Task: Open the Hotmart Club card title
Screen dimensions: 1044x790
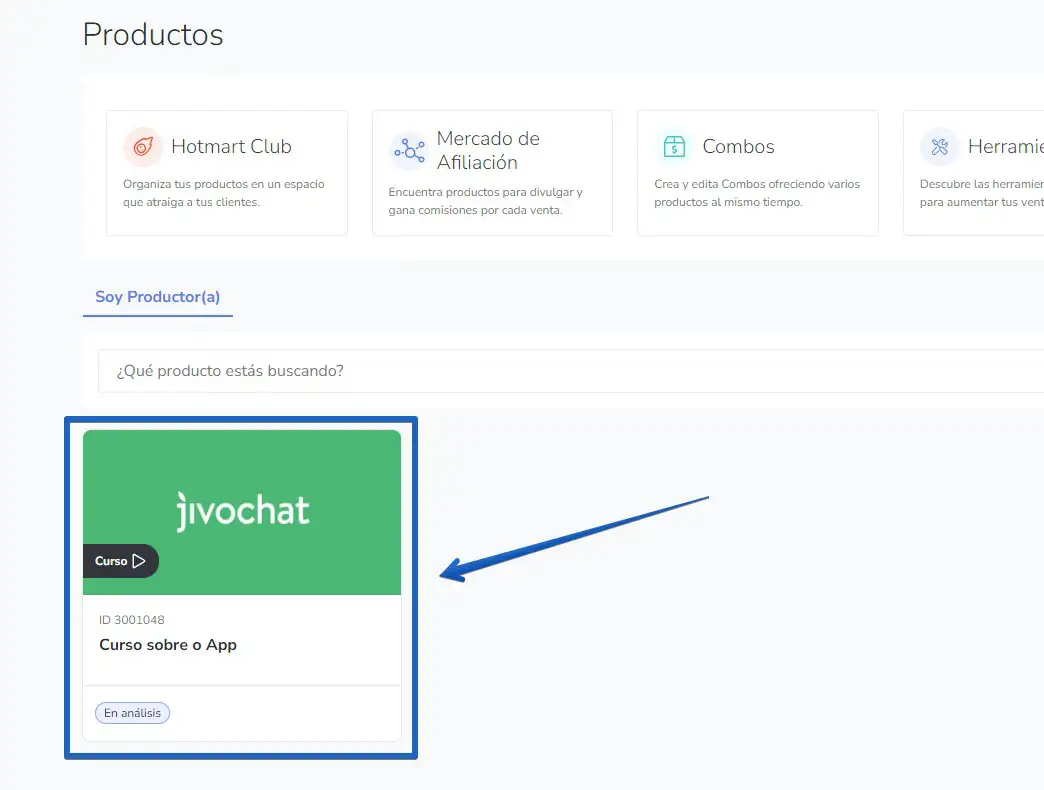Action: (x=231, y=147)
